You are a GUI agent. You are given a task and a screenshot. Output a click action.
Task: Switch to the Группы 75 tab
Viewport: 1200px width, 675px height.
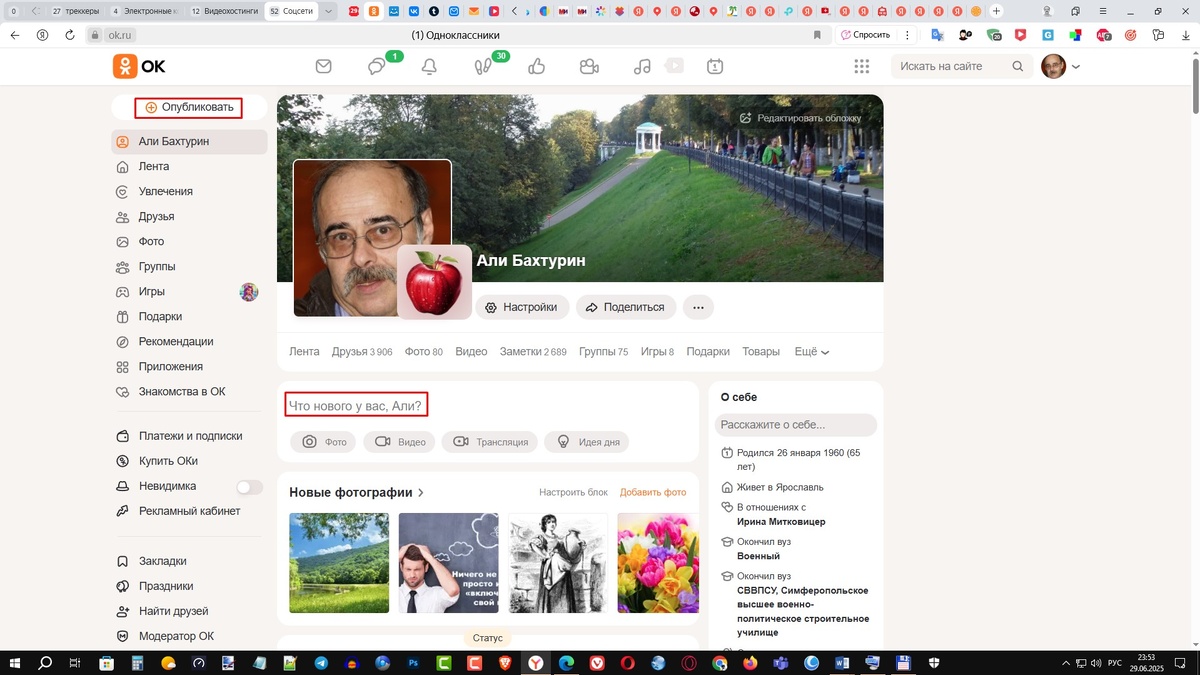603,352
